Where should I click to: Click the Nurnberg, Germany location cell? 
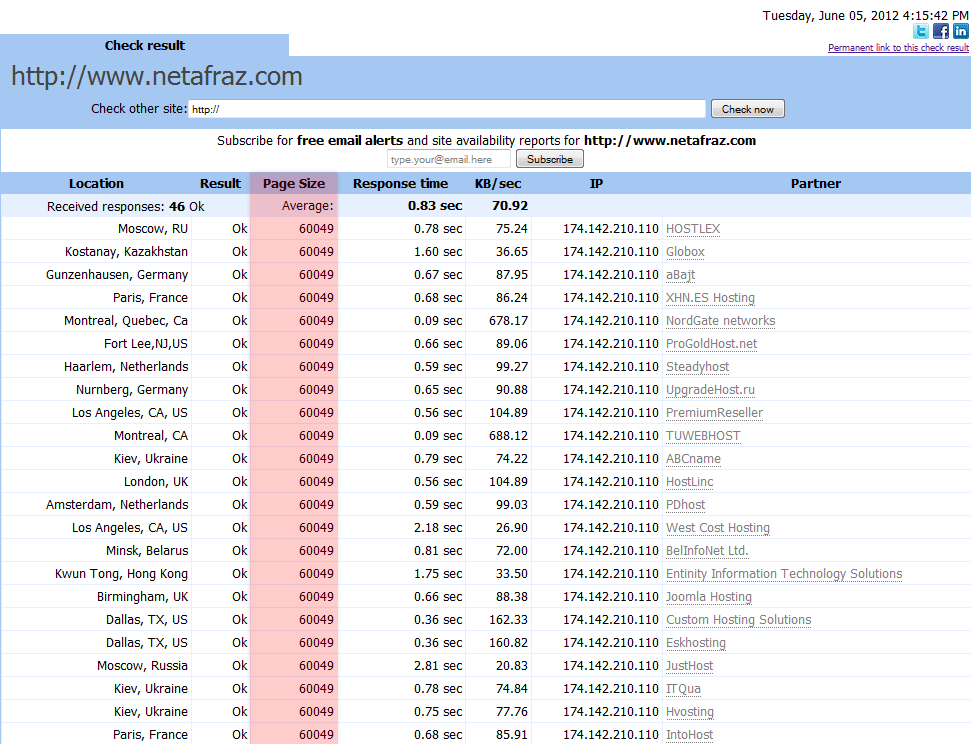click(x=132, y=390)
